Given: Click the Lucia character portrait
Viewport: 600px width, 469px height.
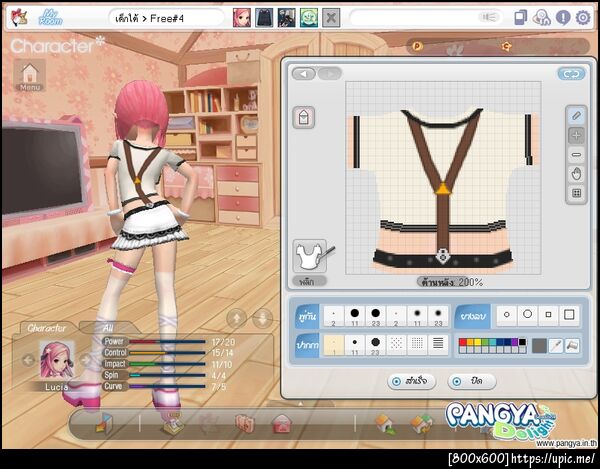Looking at the screenshot, I should point(57,360).
